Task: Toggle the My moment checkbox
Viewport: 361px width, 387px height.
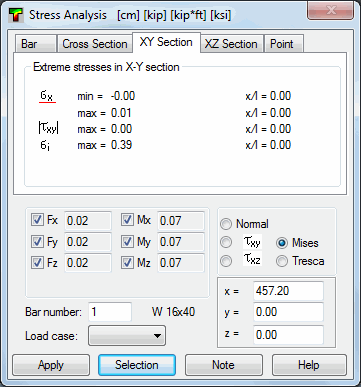Action: click(x=127, y=242)
